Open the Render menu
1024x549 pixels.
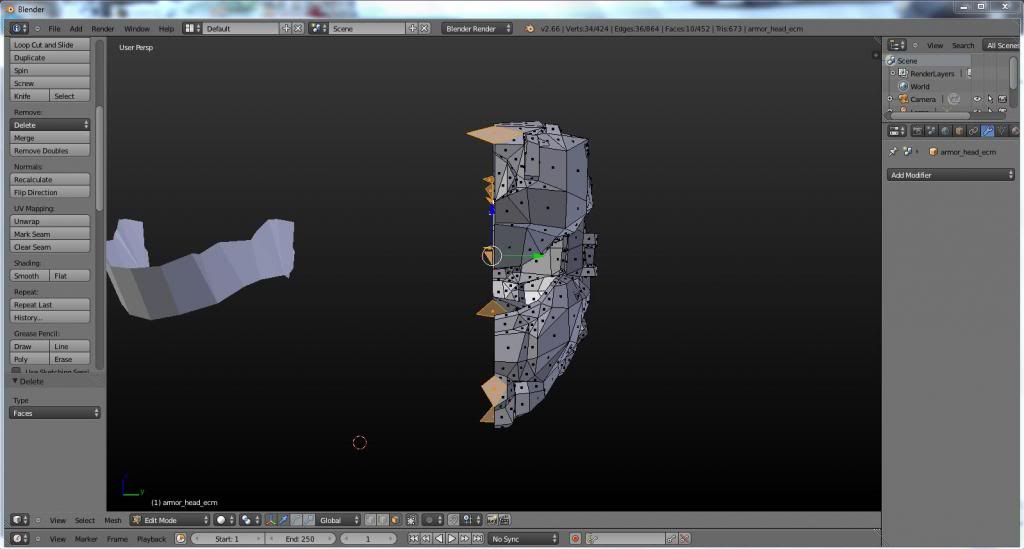click(103, 29)
